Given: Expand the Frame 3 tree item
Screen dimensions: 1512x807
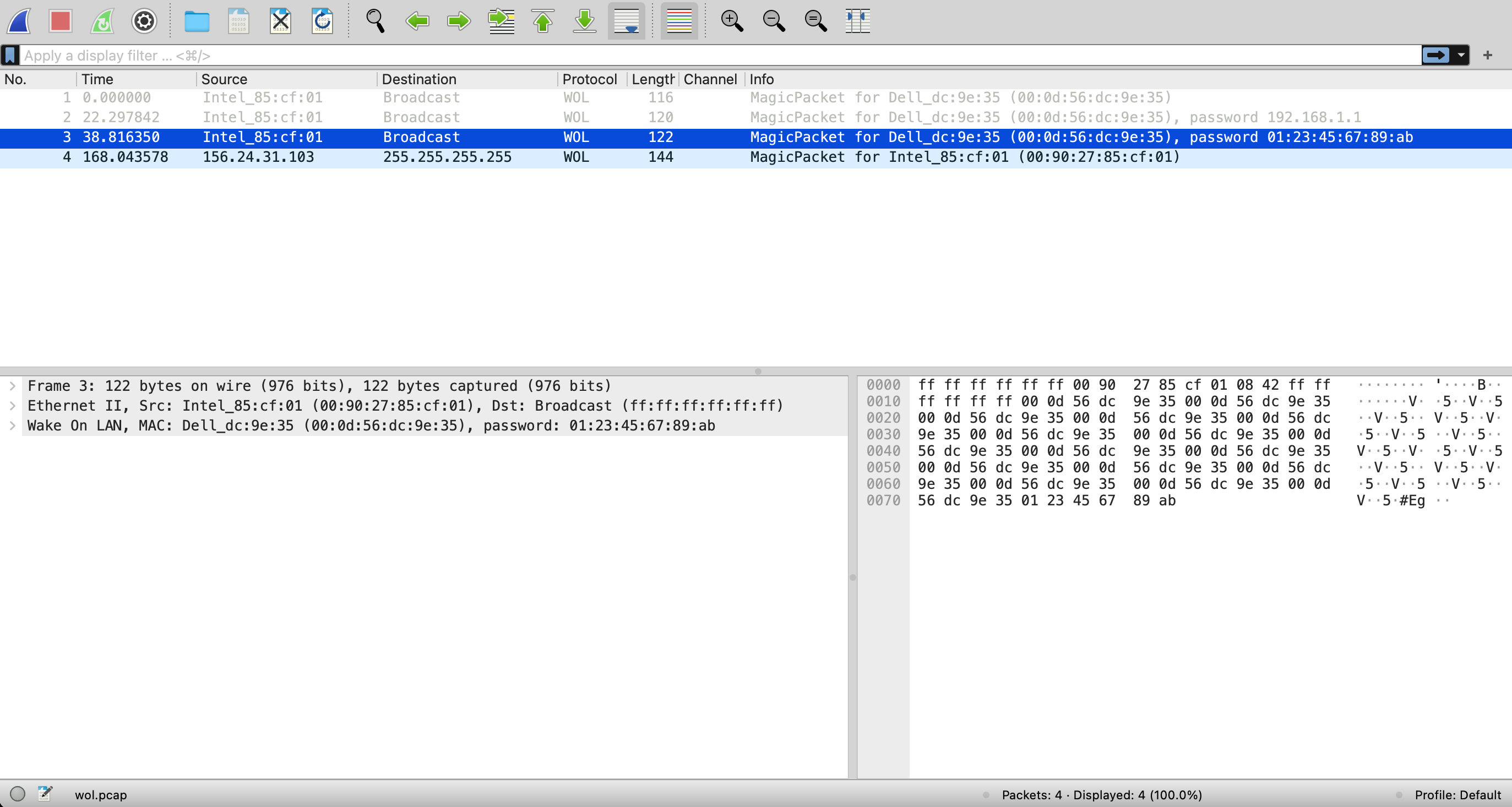Looking at the screenshot, I should 12,385.
